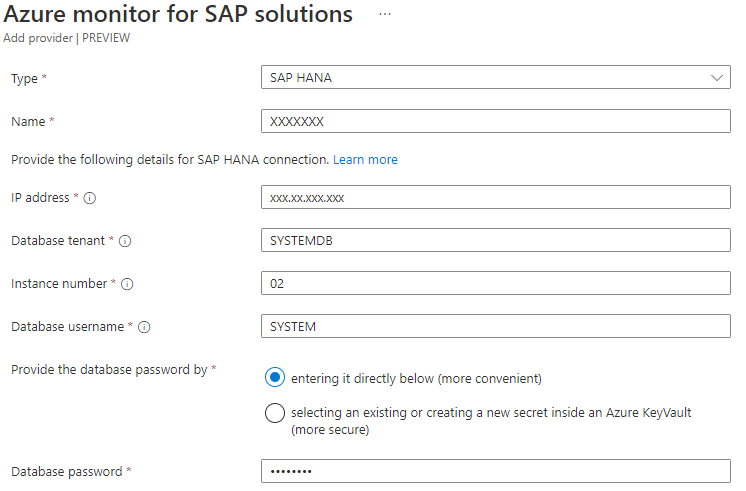
Task: Click the Name input field
Action: coord(495,121)
